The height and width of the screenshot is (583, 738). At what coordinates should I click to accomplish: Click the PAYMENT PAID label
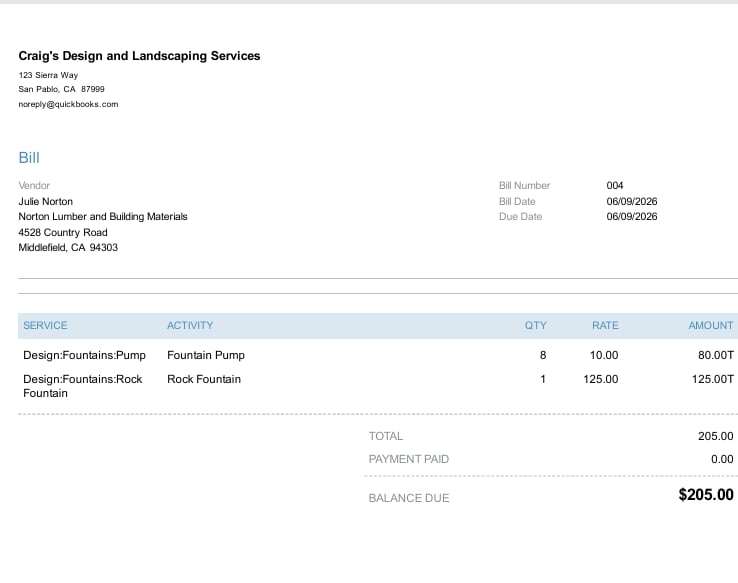coord(409,459)
